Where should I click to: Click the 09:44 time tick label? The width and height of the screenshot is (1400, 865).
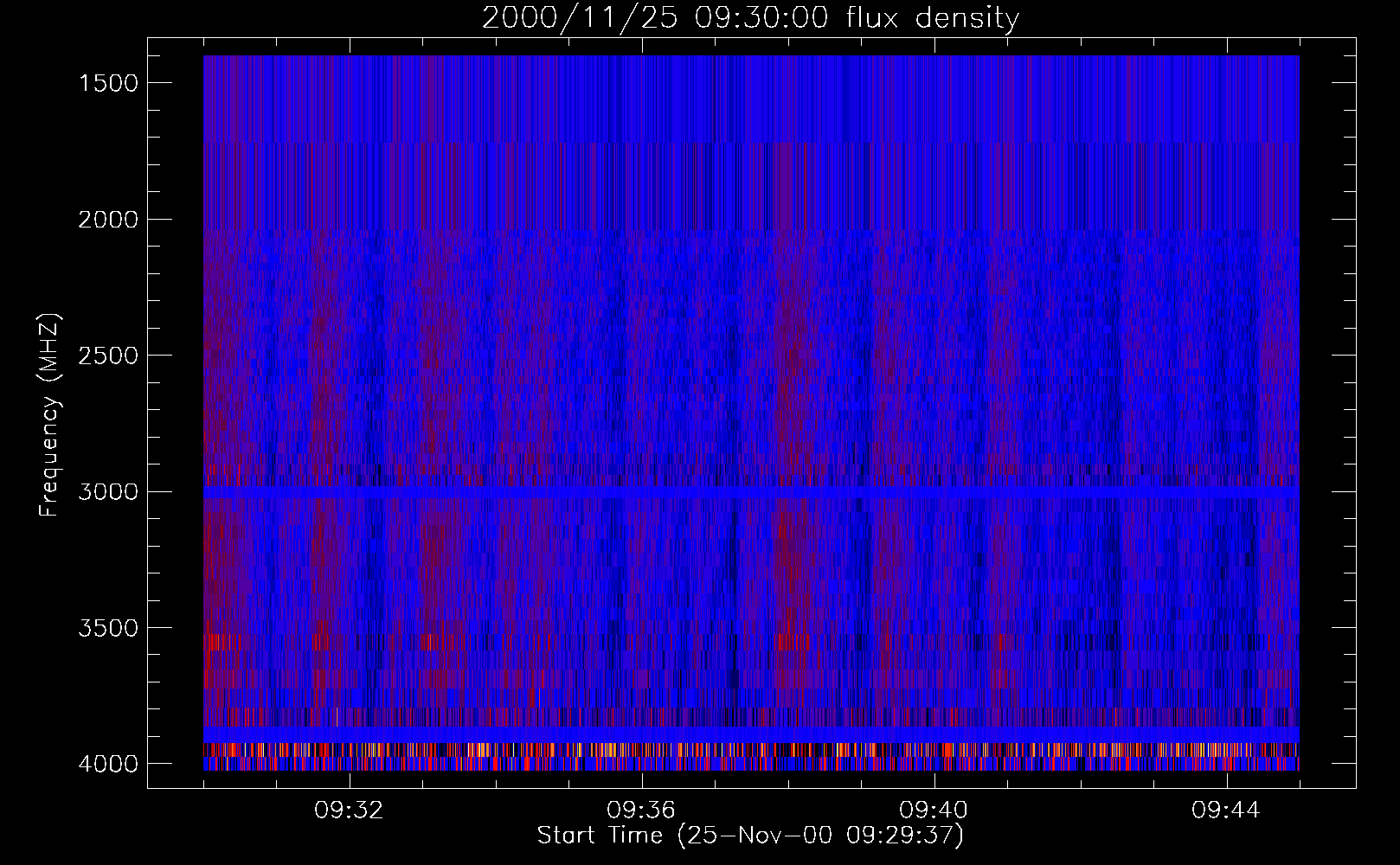click(1226, 811)
